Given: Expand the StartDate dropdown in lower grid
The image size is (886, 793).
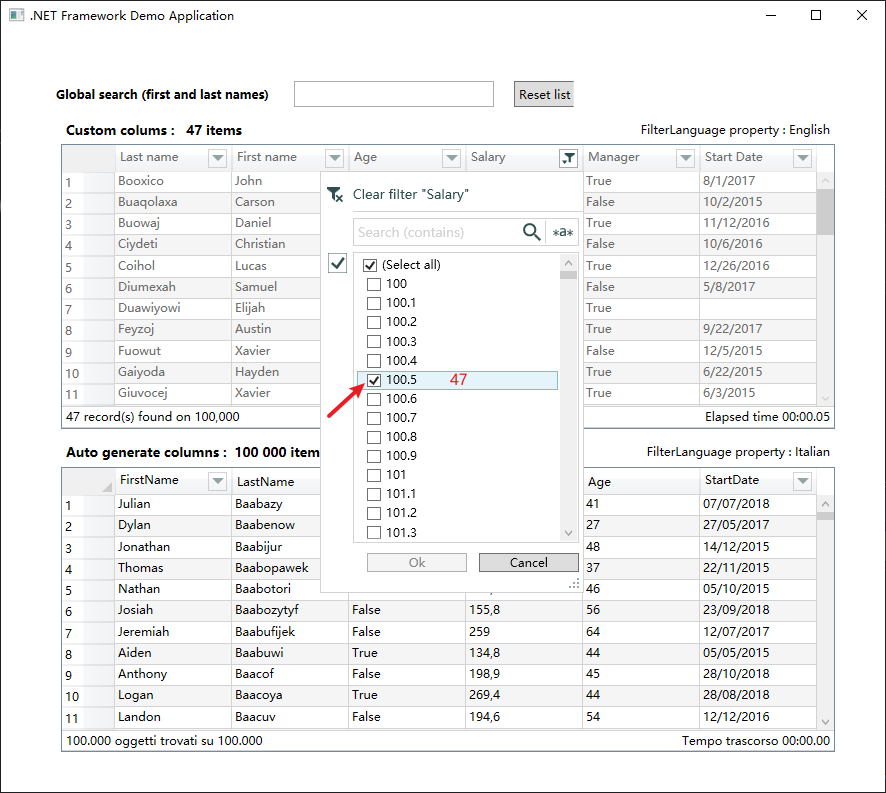Looking at the screenshot, I should pyautogui.click(x=802, y=481).
